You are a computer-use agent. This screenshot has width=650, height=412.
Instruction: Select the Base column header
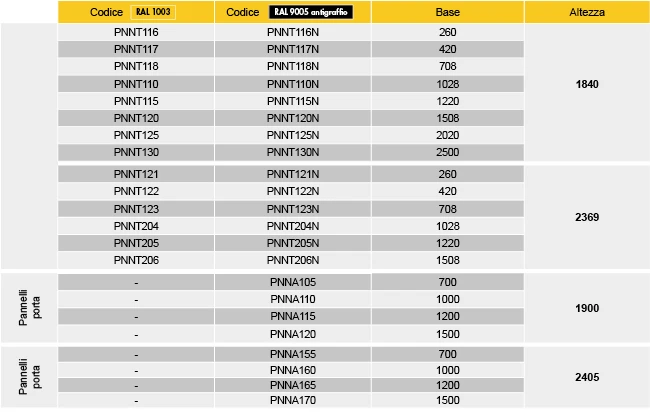point(448,12)
